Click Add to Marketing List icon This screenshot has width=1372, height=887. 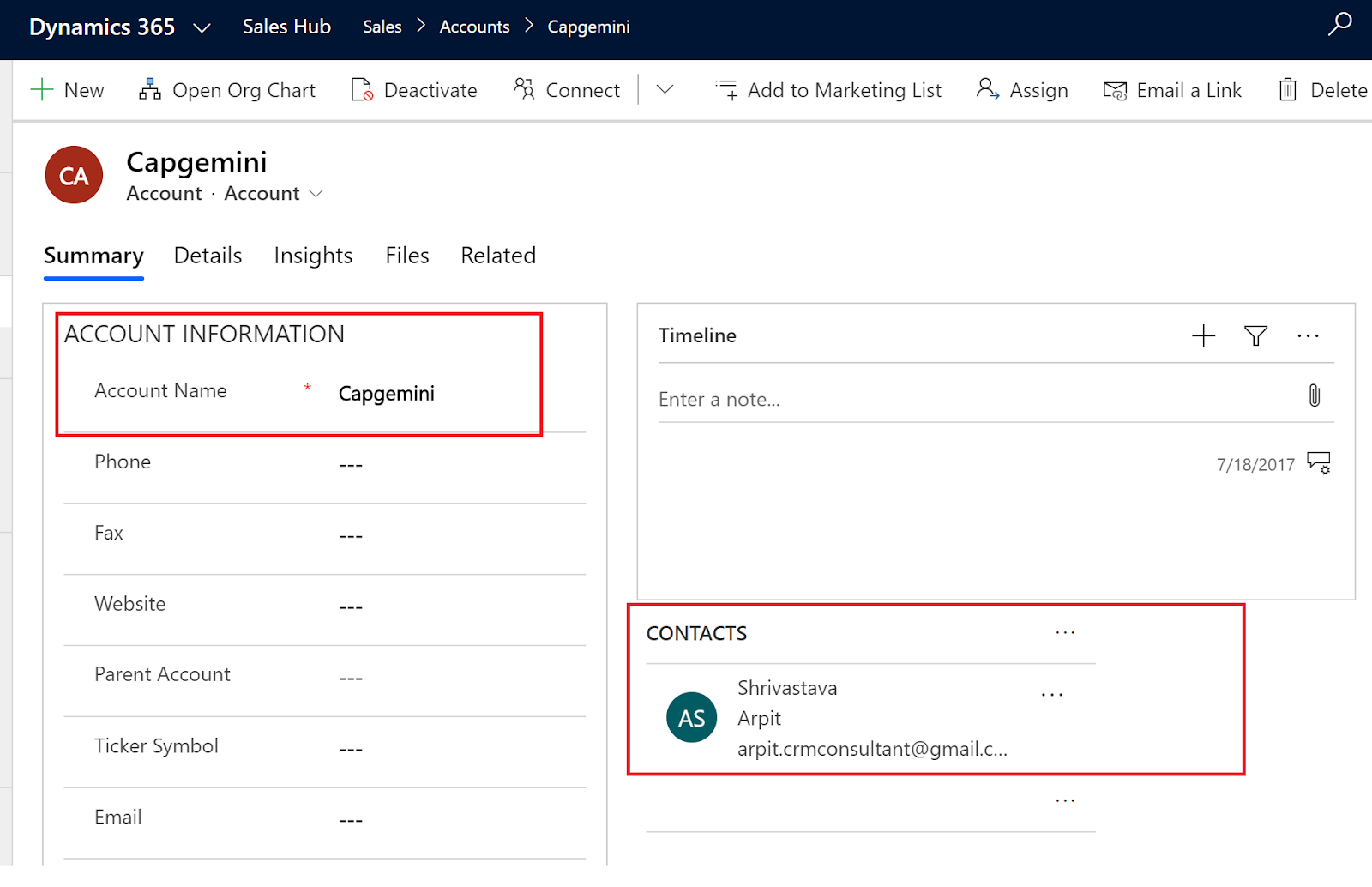click(726, 89)
